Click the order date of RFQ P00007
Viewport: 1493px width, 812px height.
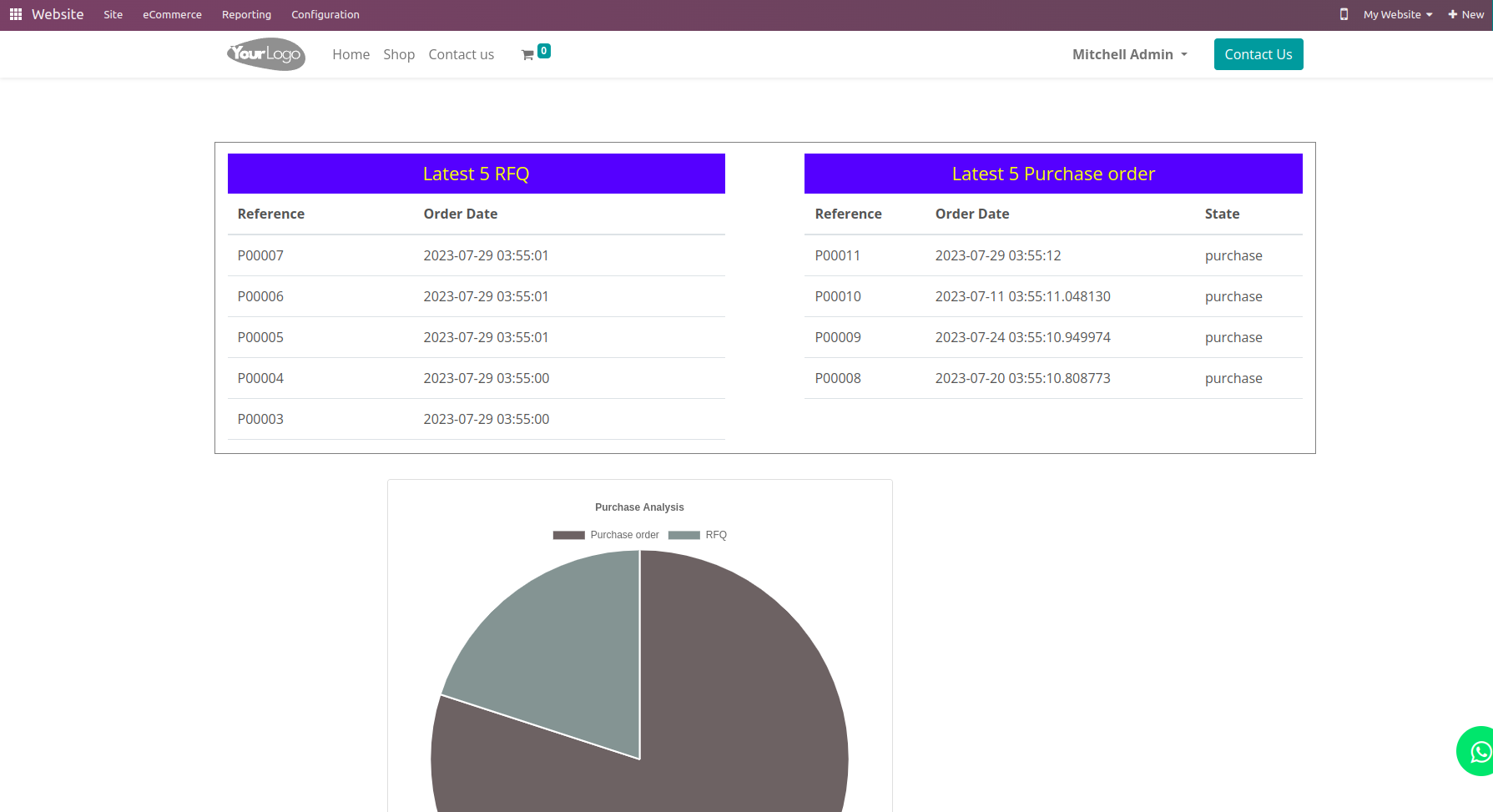487,255
